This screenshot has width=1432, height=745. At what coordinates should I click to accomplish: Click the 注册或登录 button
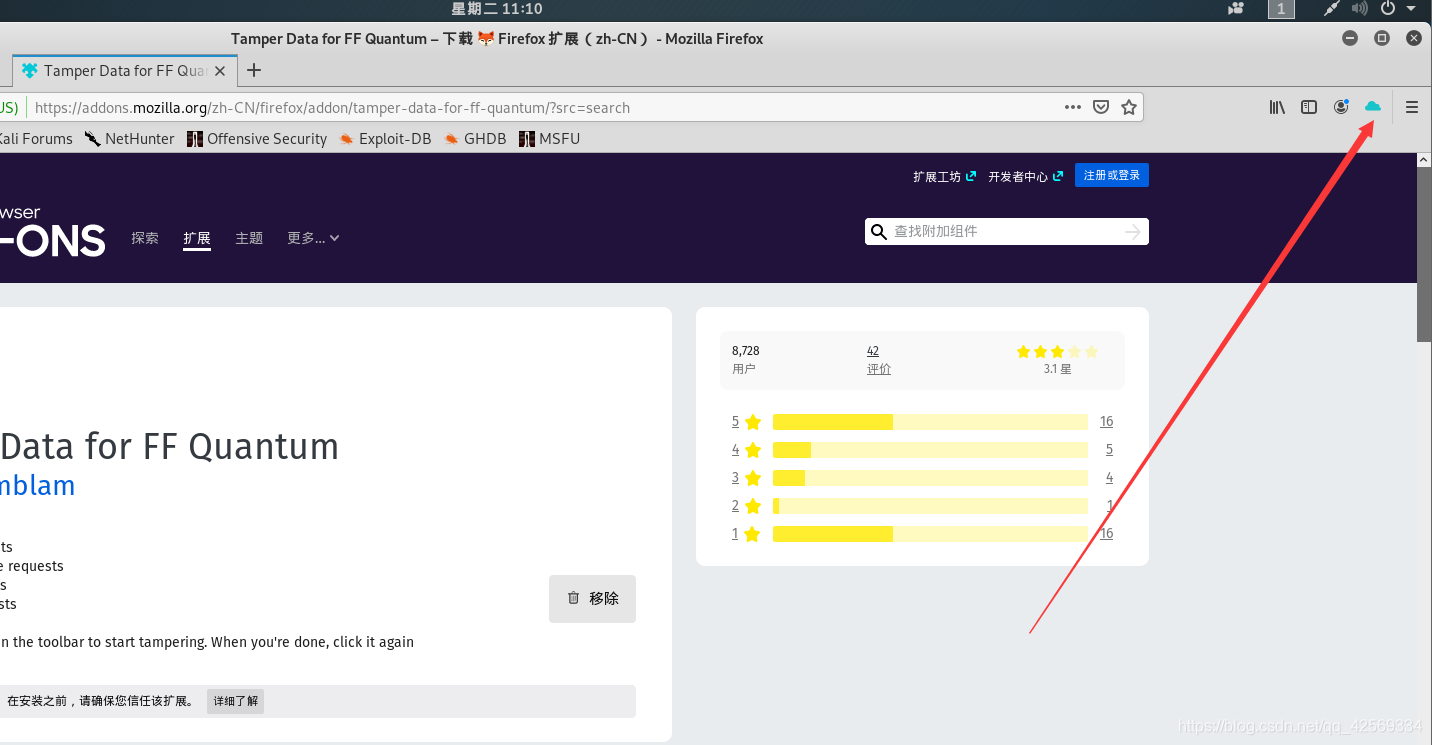pyautogui.click(x=1112, y=175)
